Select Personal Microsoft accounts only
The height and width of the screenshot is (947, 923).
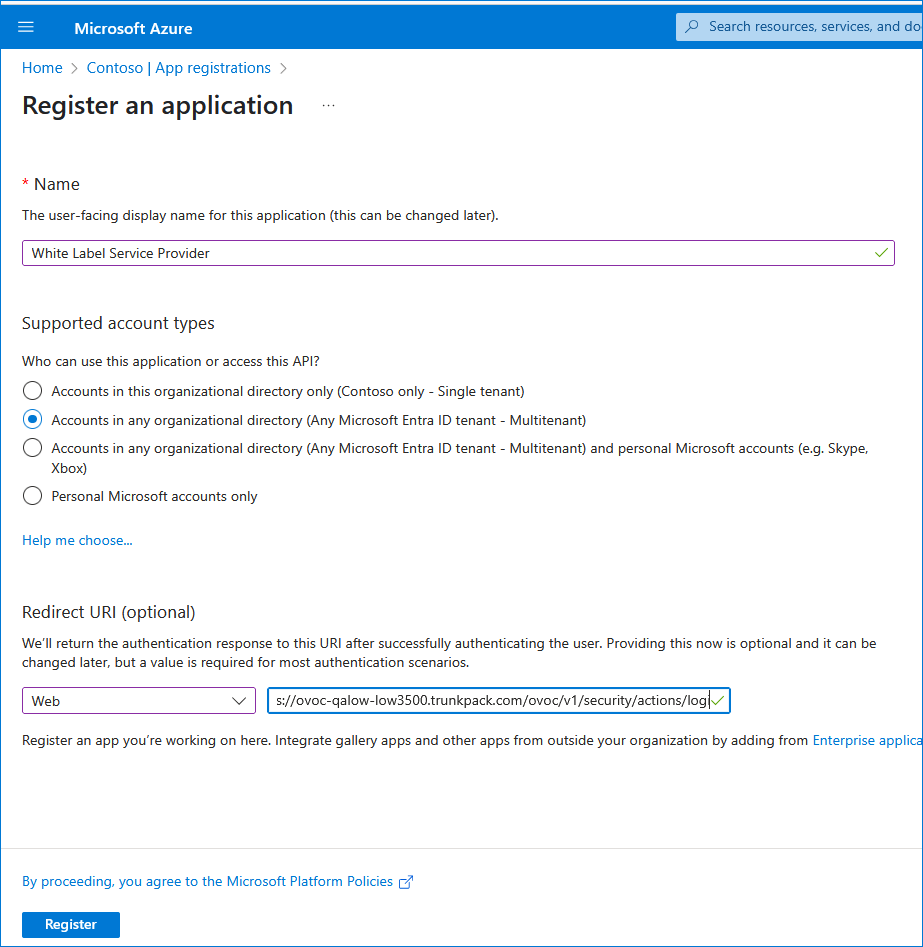(33, 496)
